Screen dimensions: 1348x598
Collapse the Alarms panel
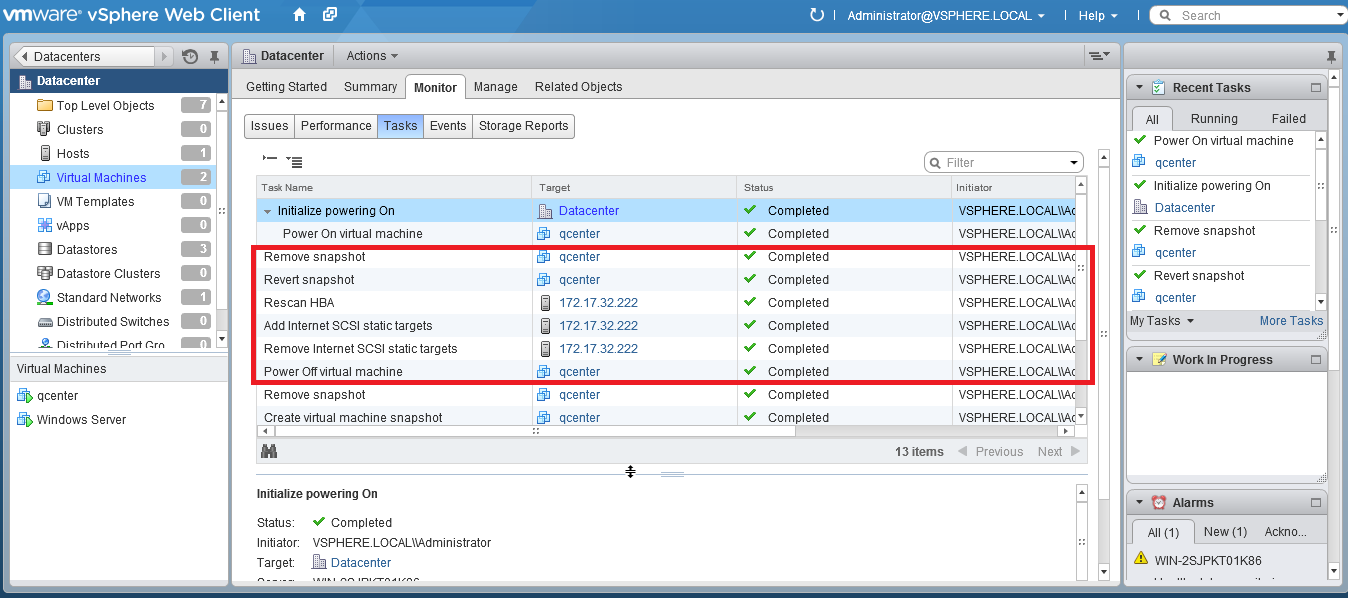(x=1139, y=503)
